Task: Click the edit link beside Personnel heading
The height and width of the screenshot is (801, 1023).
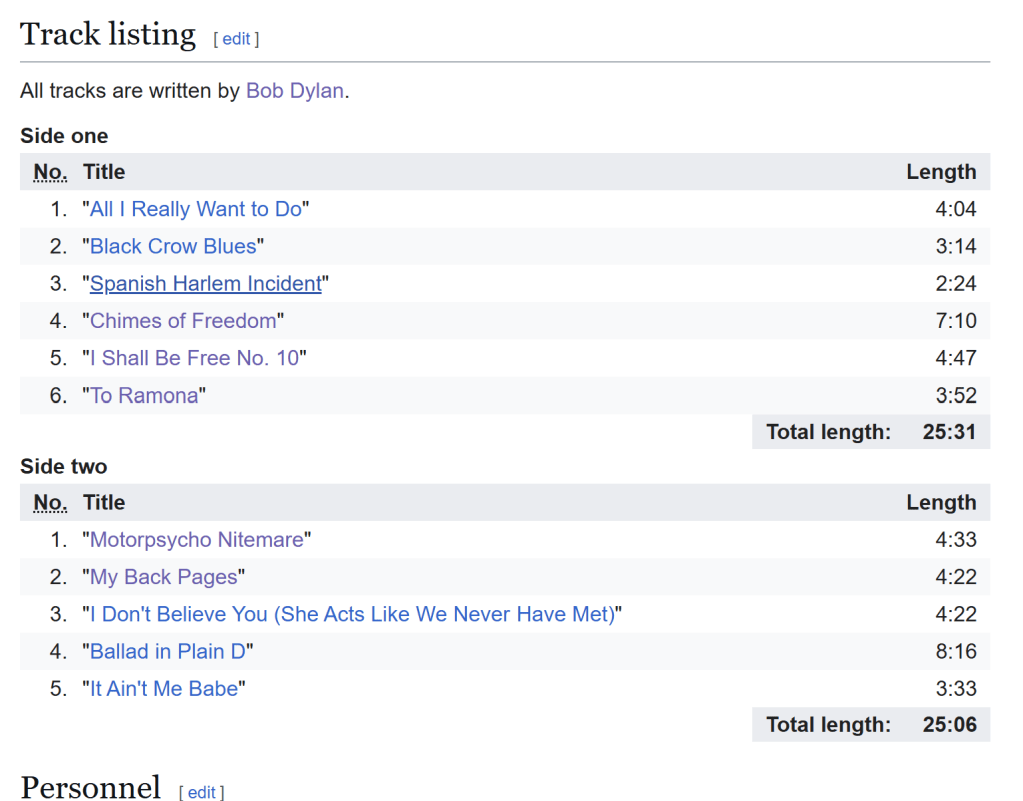Action: click(x=202, y=793)
